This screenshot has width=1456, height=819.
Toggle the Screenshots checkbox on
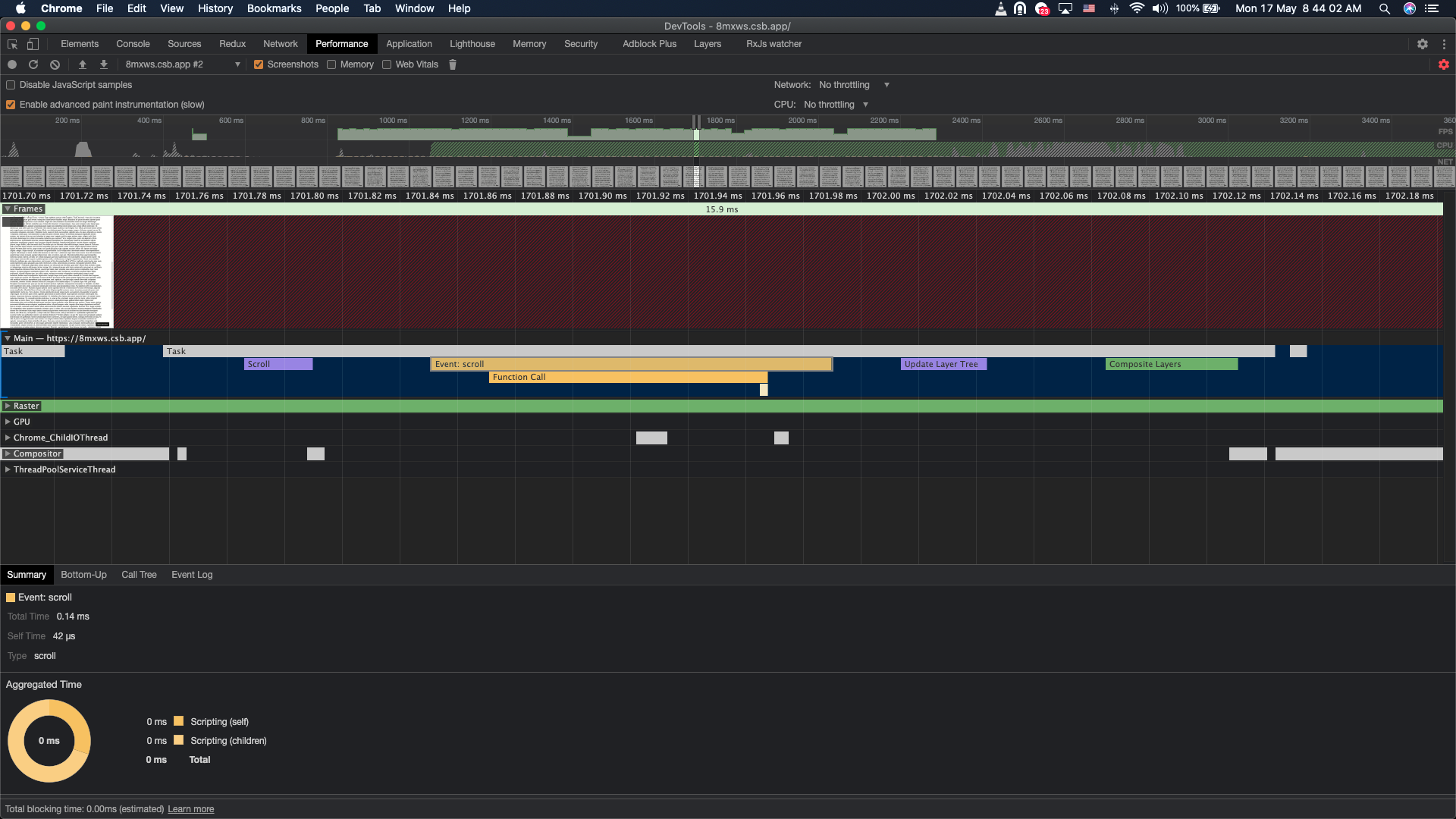point(258,64)
